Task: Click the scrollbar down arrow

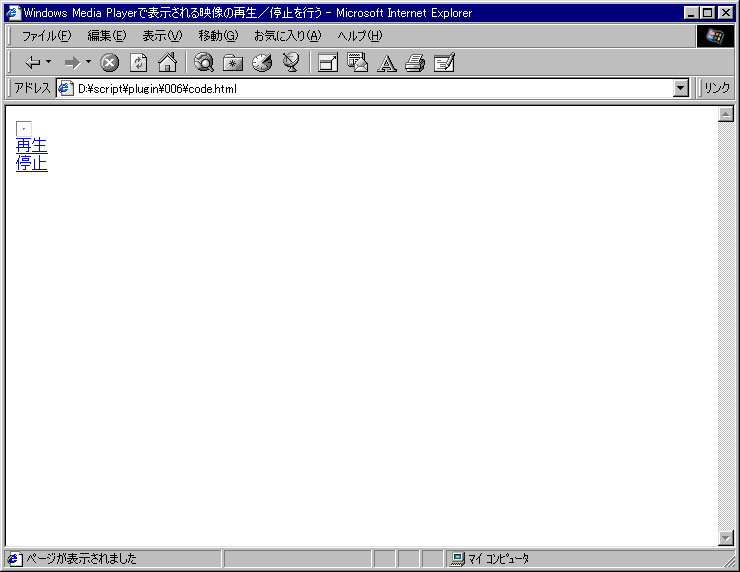Action: (x=726, y=538)
